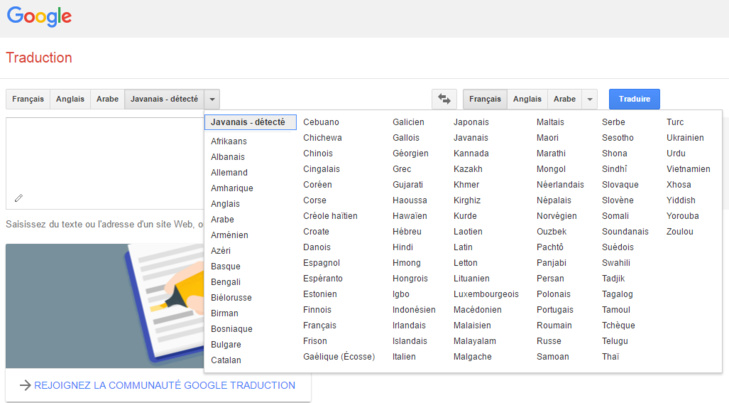Select Maltais language
Image resolution: width=729 pixels, height=403 pixels.
[550, 122]
